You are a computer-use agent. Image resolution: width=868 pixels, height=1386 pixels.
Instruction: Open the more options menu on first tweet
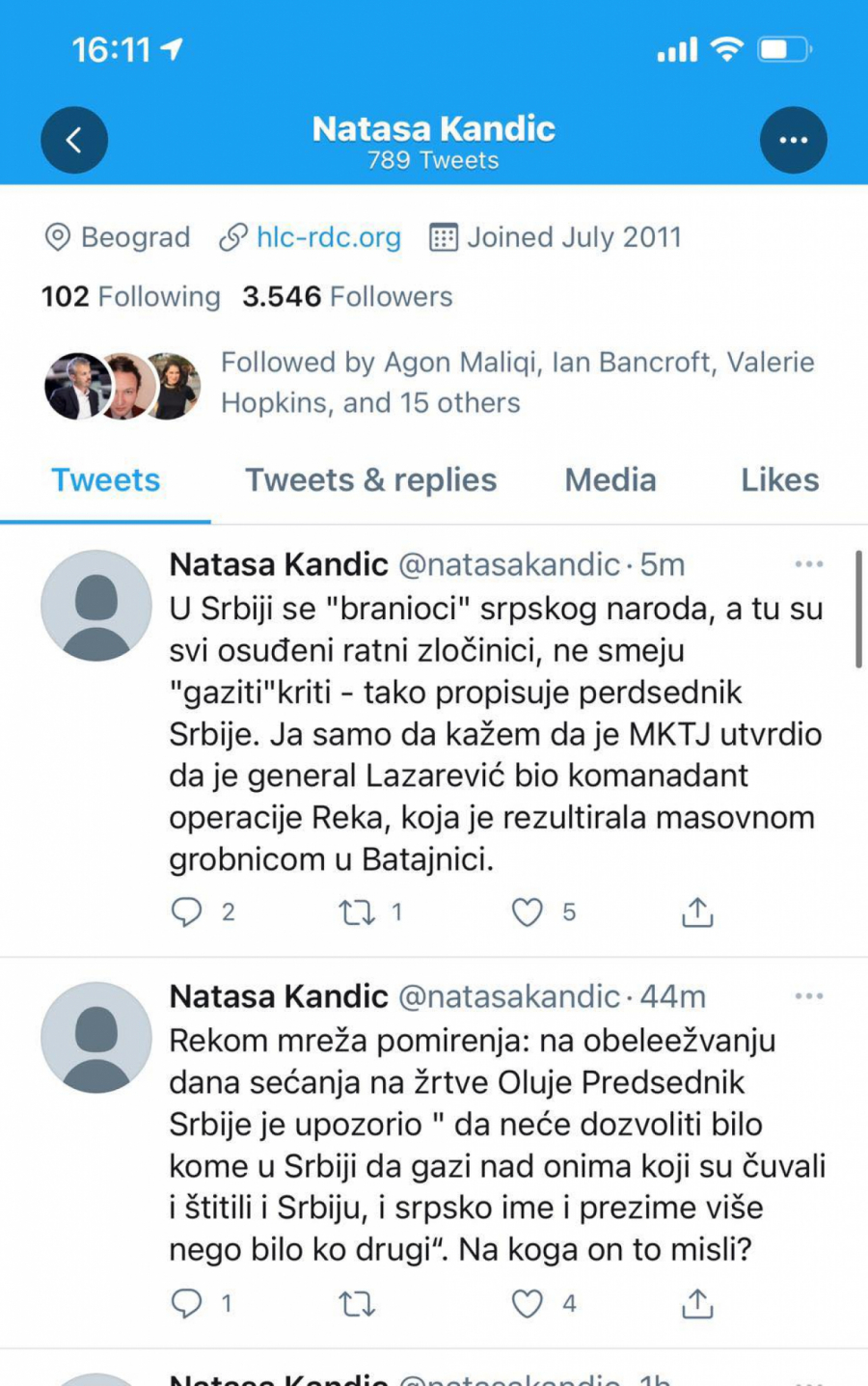coord(808,564)
